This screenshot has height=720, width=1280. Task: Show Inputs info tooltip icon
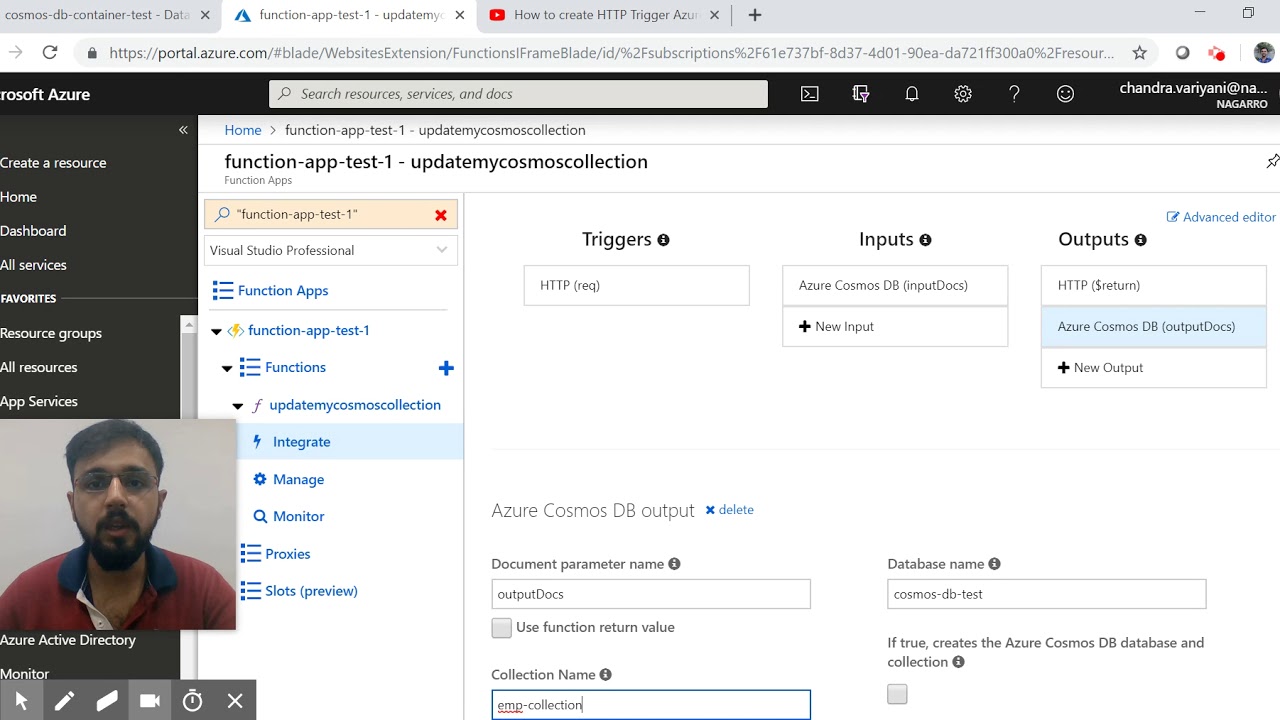pyautogui.click(x=925, y=240)
